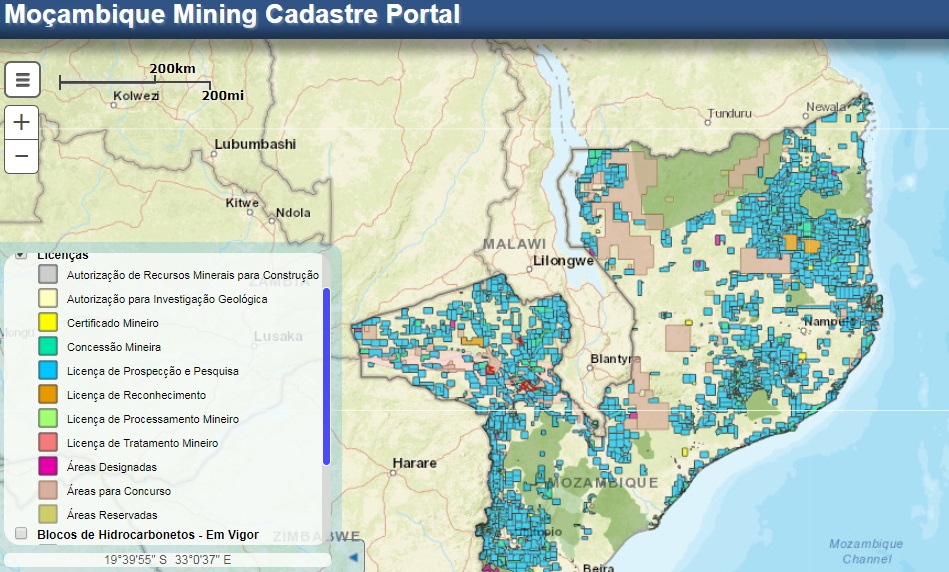949x572 pixels.
Task: Zoom in with the plus button
Action: [22, 124]
